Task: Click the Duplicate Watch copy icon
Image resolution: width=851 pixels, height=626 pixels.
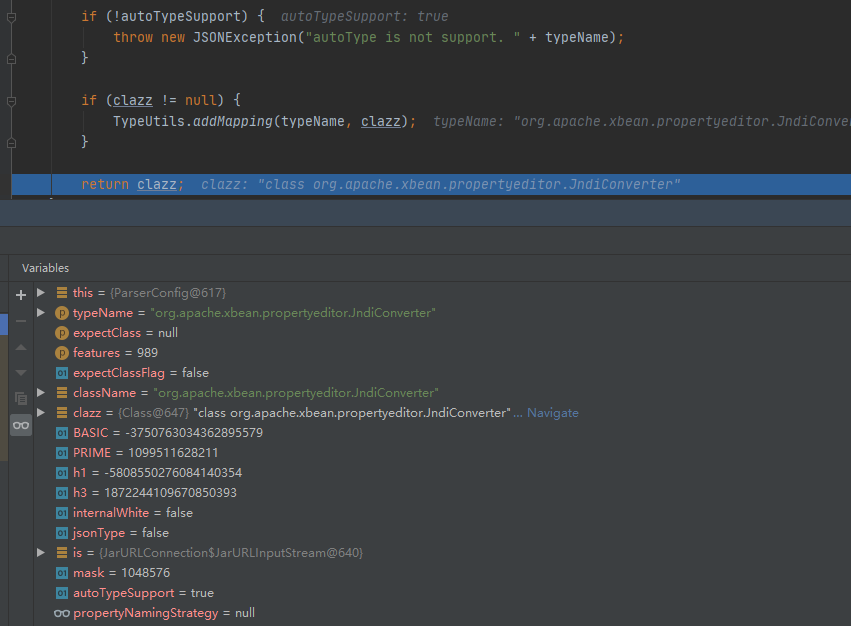Action: pyautogui.click(x=21, y=399)
